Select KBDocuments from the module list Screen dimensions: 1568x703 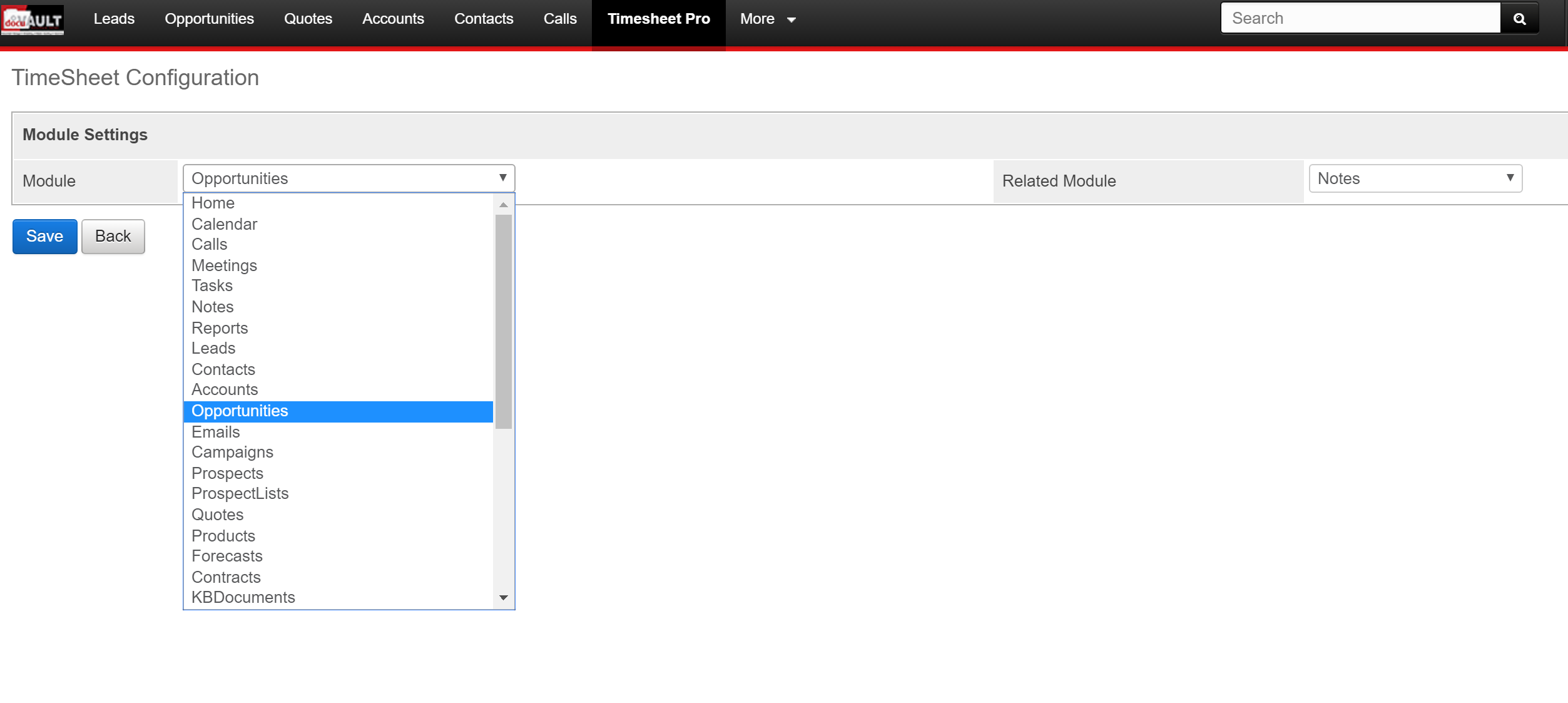point(244,597)
